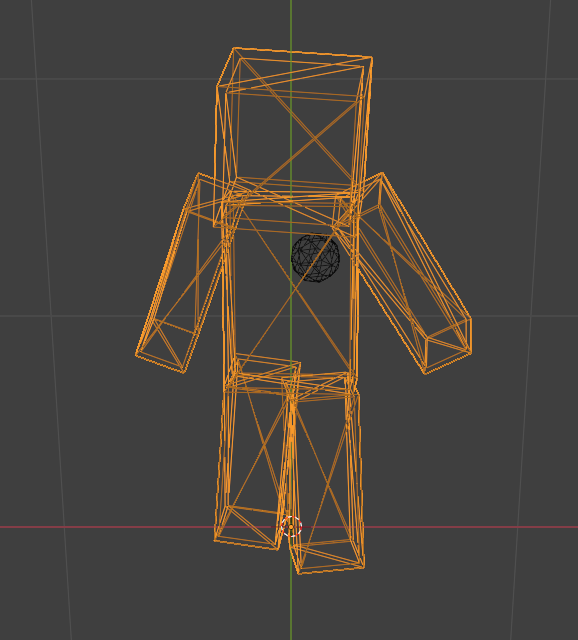
Task: Click the foot base of the shorter leg
Action: pyautogui.click(x=248, y=529)
